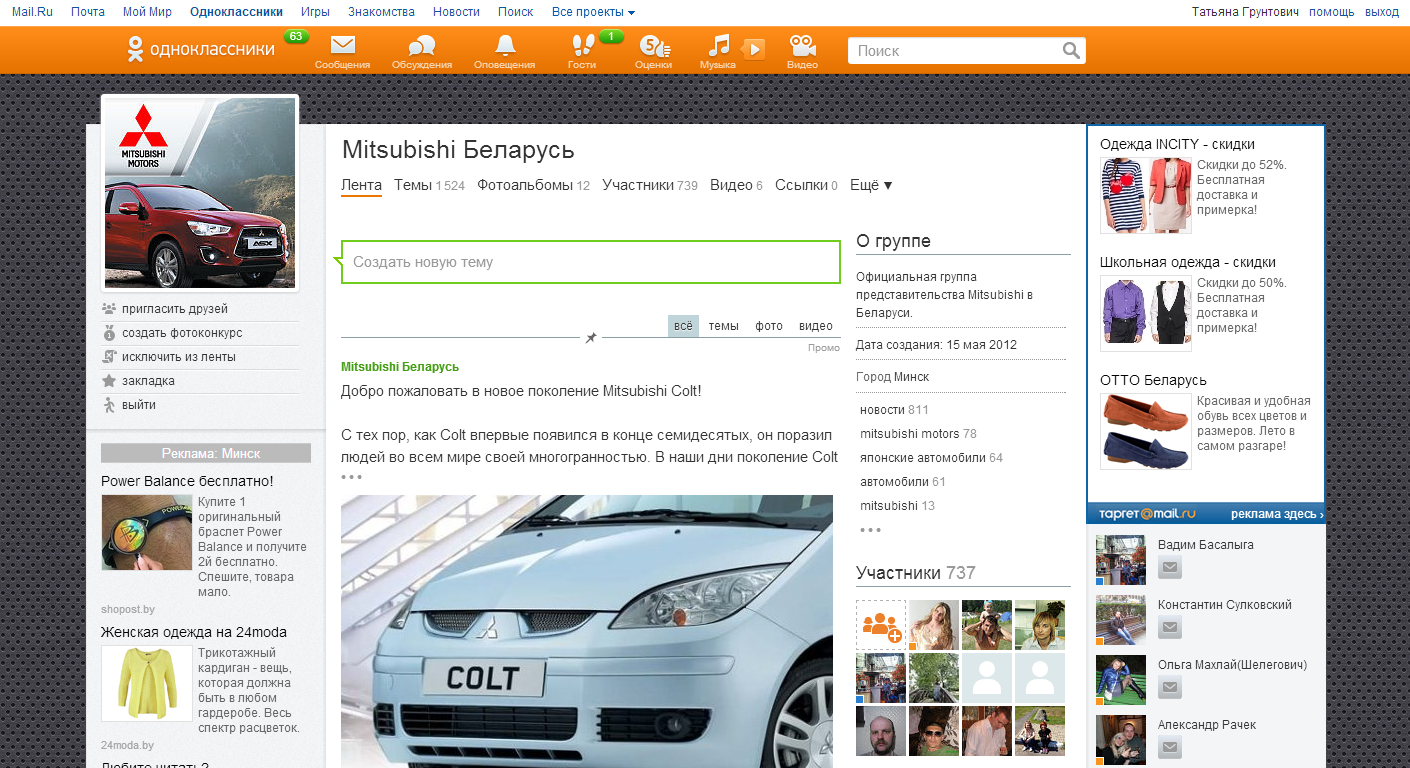The height and width of the screenshot is (768, 1410).
Task: Click the Создать новую тему field
Action: coord(590,262)
